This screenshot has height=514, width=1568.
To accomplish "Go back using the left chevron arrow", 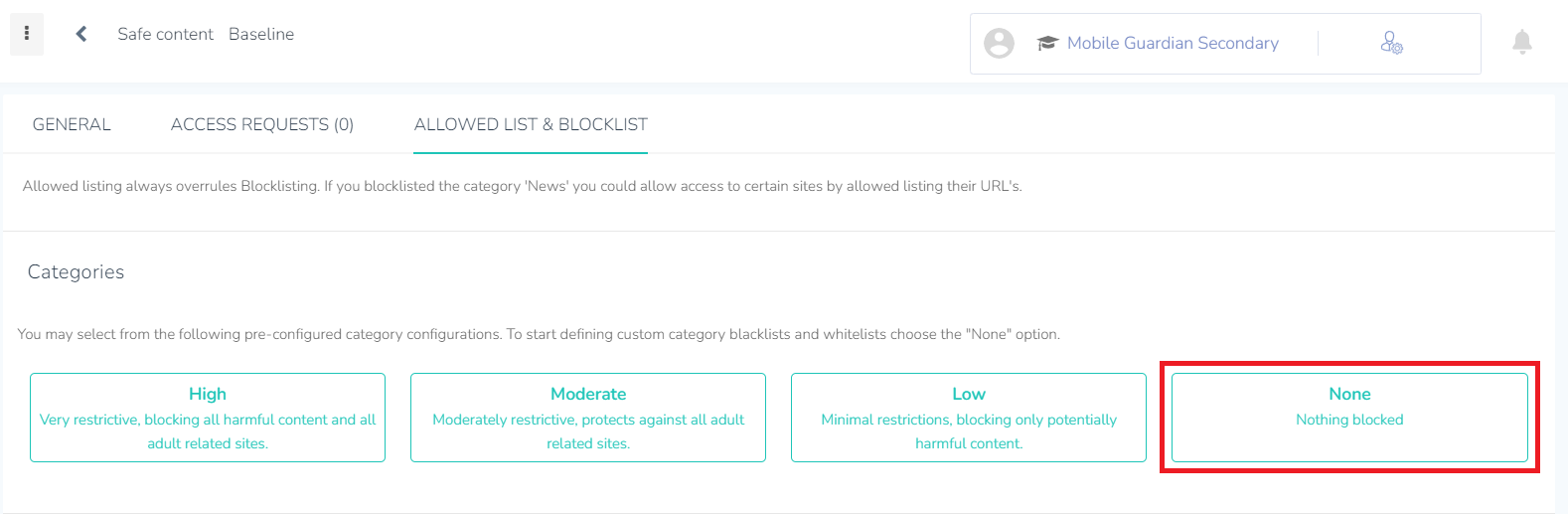I will pos(81,34).
